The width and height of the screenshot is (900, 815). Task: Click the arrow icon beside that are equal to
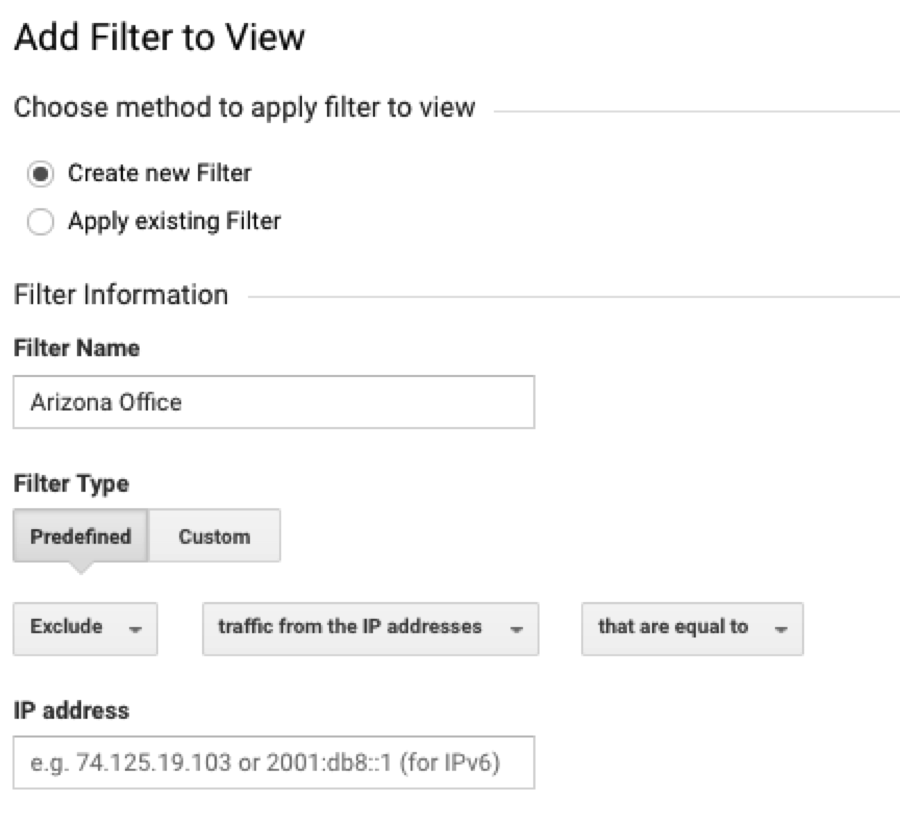click(x=780, y=629)
